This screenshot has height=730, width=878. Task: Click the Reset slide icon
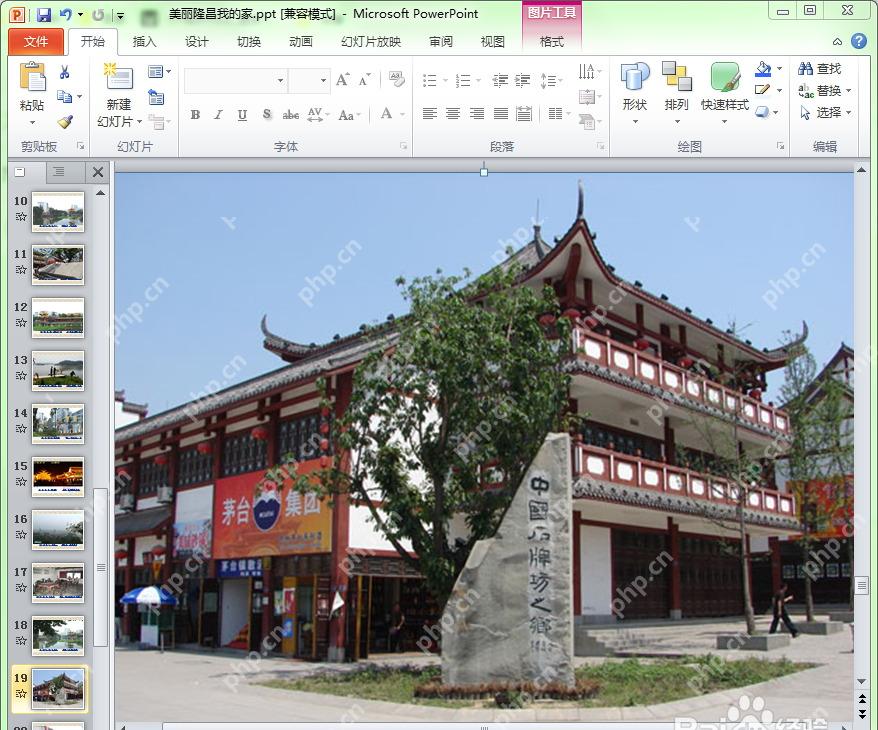156,97
